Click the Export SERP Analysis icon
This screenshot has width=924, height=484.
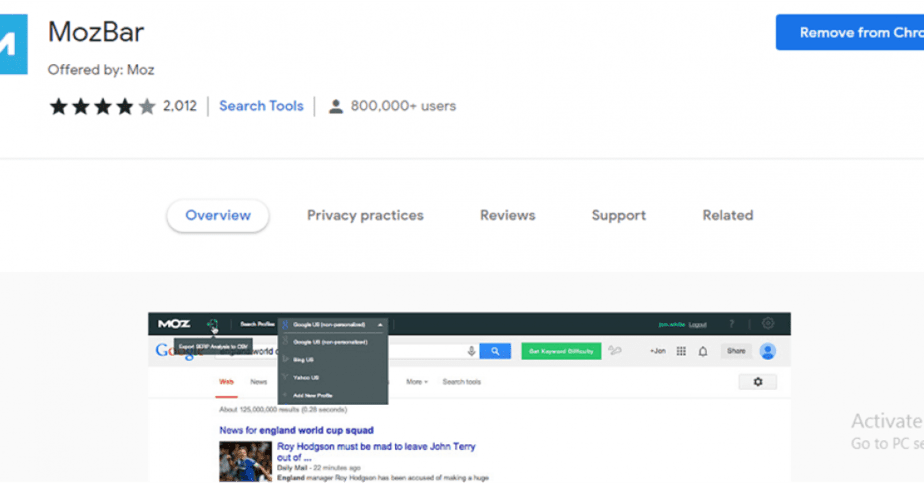point(212,324)
